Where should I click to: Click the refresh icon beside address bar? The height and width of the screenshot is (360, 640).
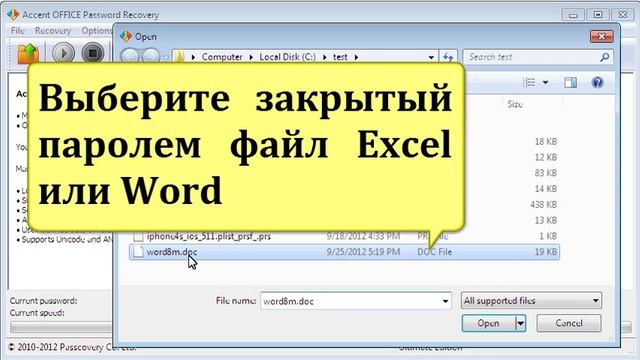click(x=448, y=57)
